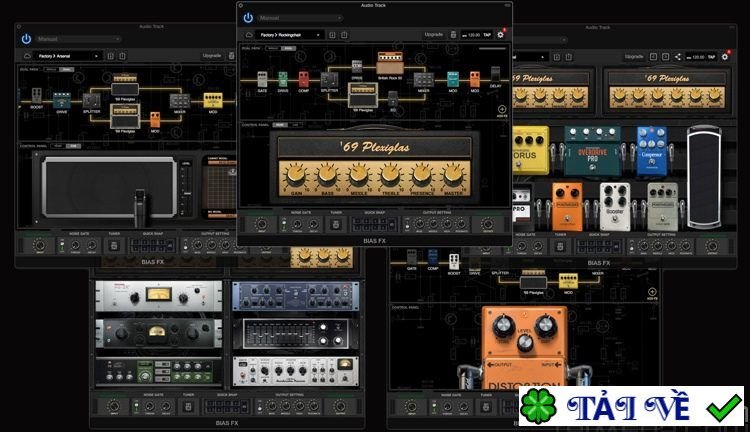Toggle the power button in left window
The width and height of the screenshot is (750, 432).
[26, 39]
